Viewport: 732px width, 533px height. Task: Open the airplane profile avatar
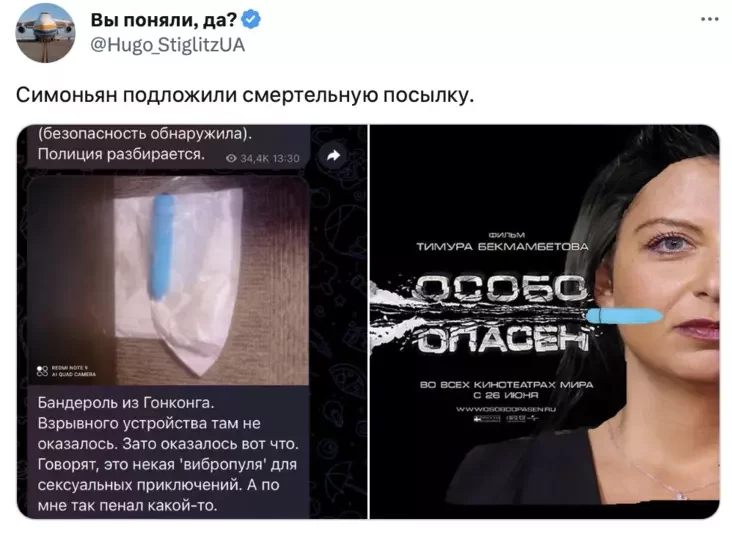point(45,33)
